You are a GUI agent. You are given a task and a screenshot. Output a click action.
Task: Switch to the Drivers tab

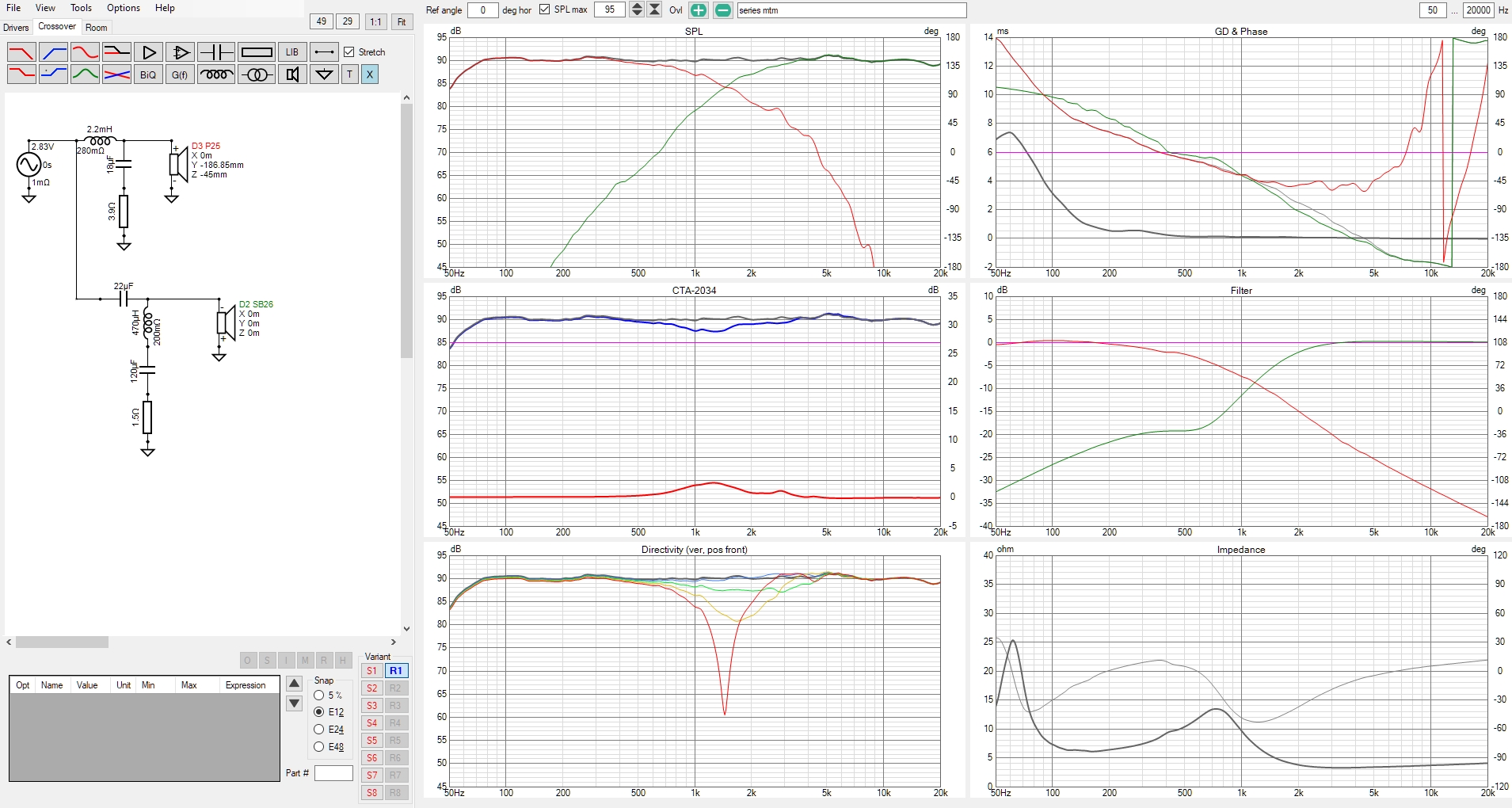click(16, 28)
